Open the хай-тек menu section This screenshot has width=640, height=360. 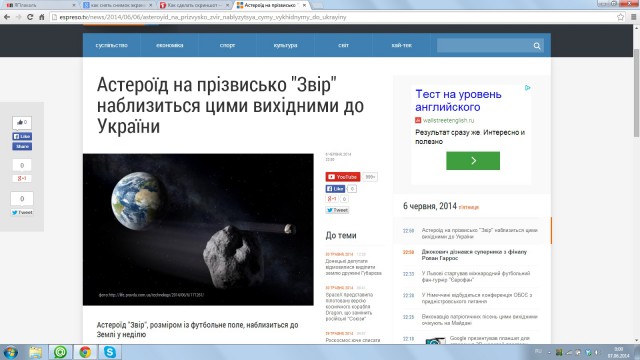tap(402, 45)
